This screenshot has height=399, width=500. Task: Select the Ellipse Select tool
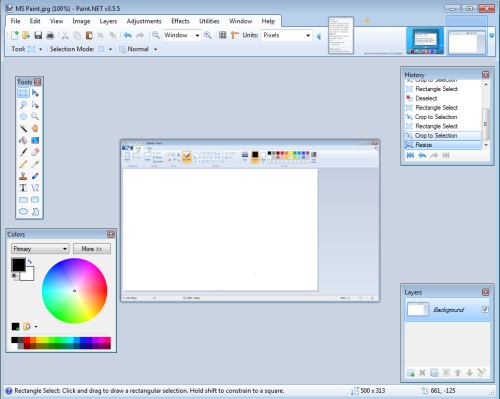(x=23, y=116)
